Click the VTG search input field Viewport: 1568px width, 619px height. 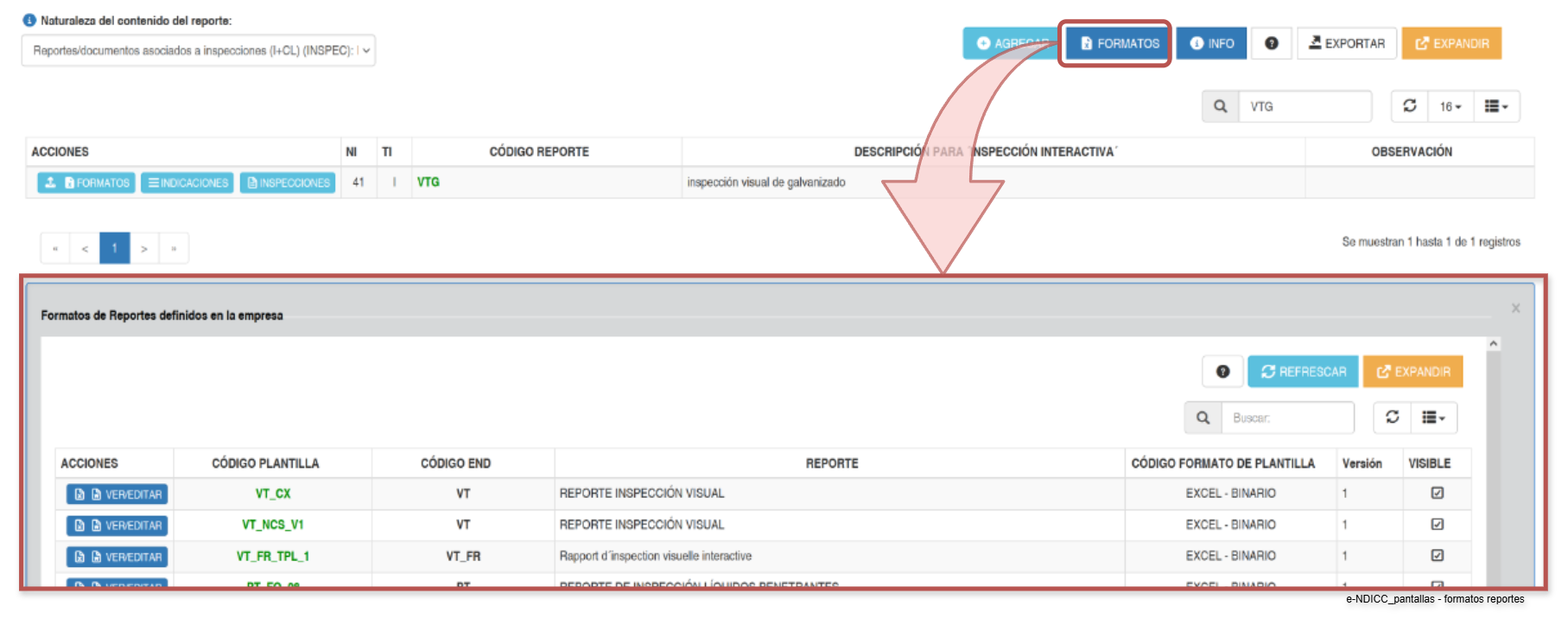coord(1305,106)
